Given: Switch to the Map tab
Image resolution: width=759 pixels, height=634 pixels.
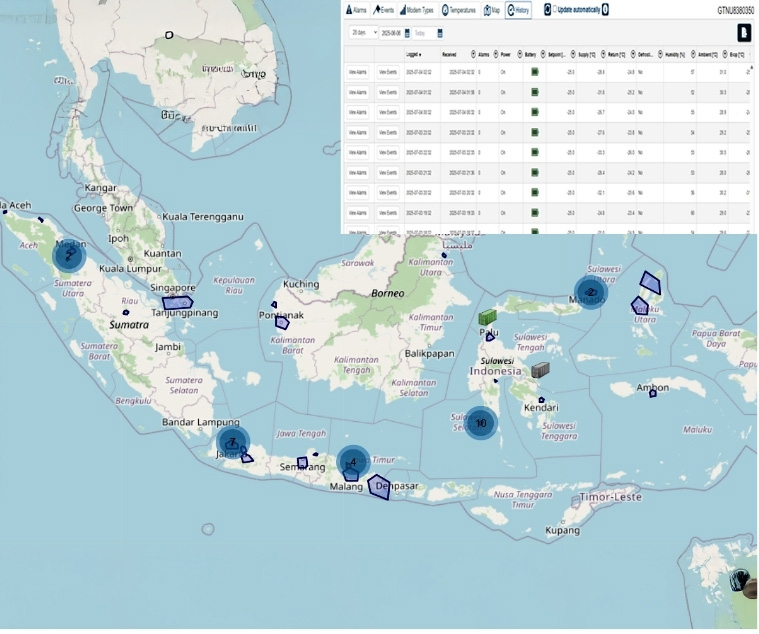Looking at the screenshot, I should [492, 10].
